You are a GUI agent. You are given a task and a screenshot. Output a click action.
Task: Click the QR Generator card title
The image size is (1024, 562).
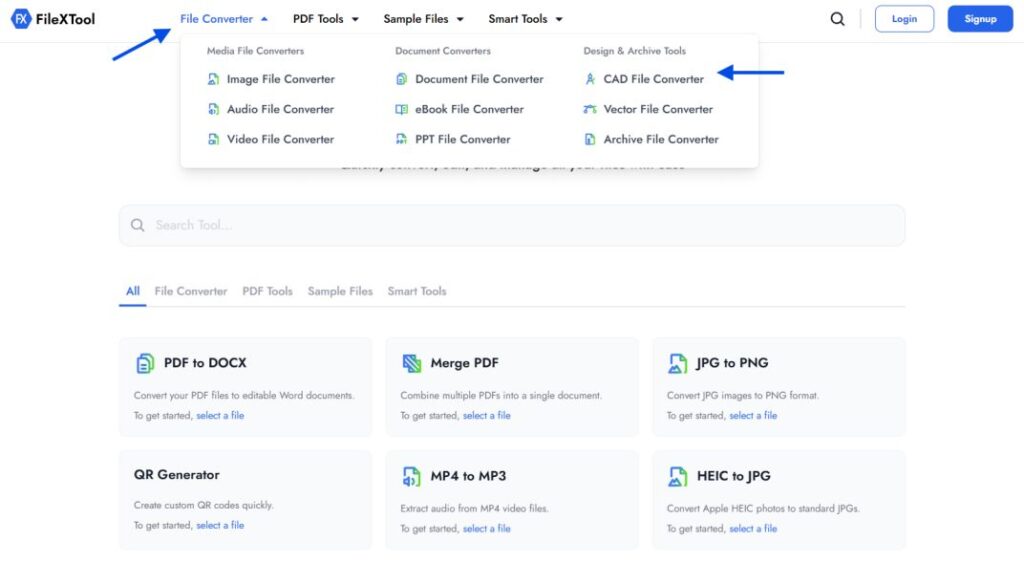tap(176, 475)
